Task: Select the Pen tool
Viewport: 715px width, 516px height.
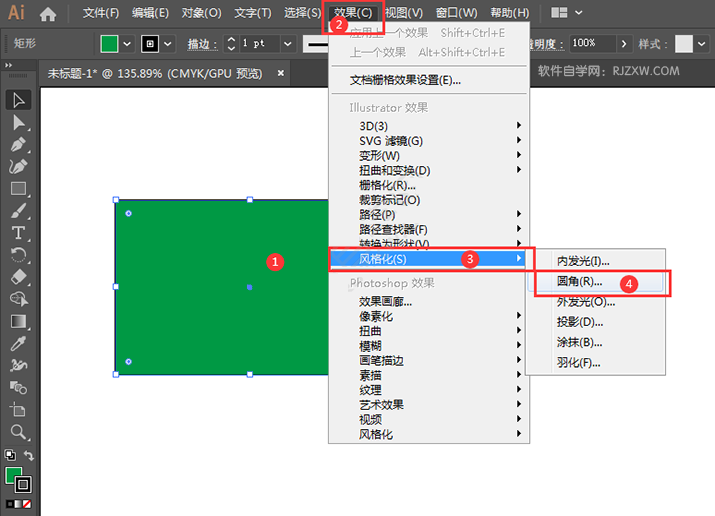Action: pyautogui.click(x=18, y=144)
